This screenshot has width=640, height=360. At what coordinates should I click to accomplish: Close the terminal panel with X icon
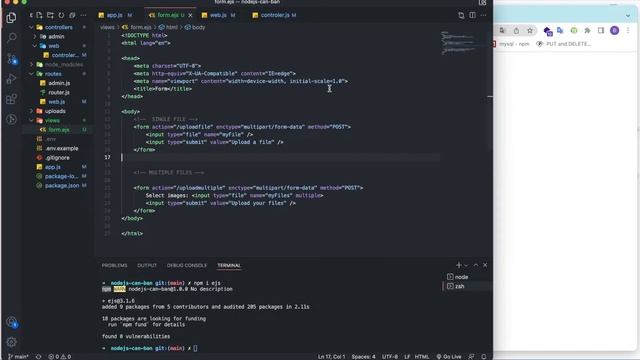click(x=485, y=265)
